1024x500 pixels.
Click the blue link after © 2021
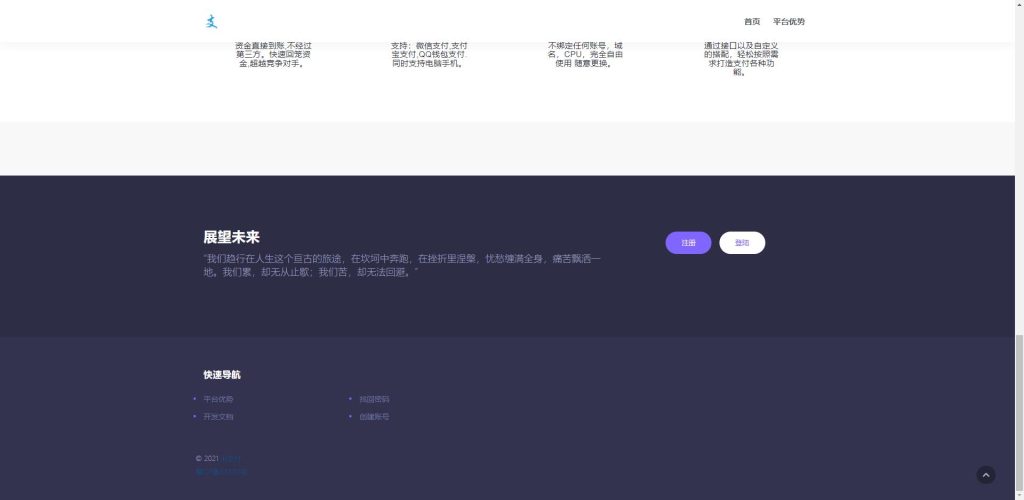(231, 458)
